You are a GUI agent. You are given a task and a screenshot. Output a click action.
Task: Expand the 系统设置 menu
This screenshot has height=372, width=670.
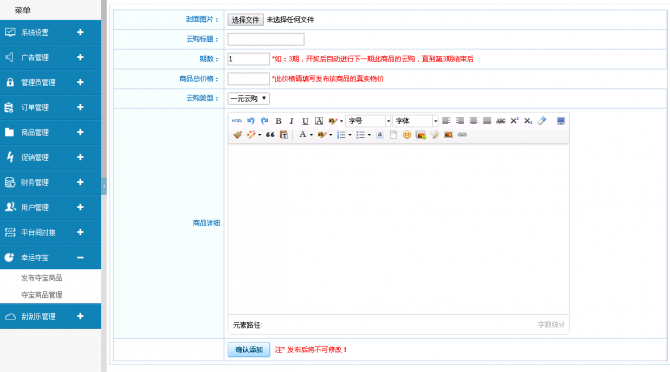click(x=50, y=32)
